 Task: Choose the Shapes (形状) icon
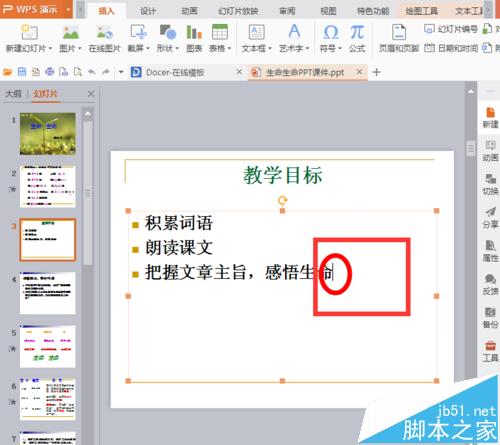point(168,32)
